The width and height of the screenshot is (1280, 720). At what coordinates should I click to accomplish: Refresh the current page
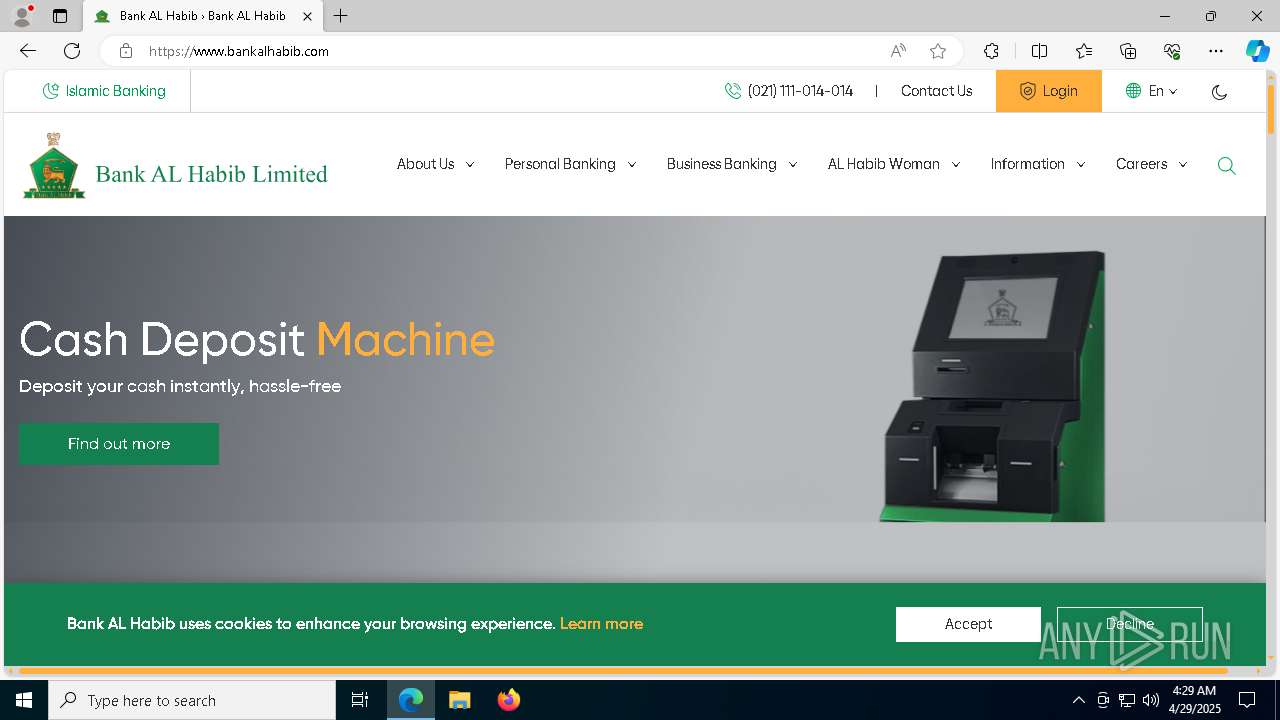pos(72,51)
